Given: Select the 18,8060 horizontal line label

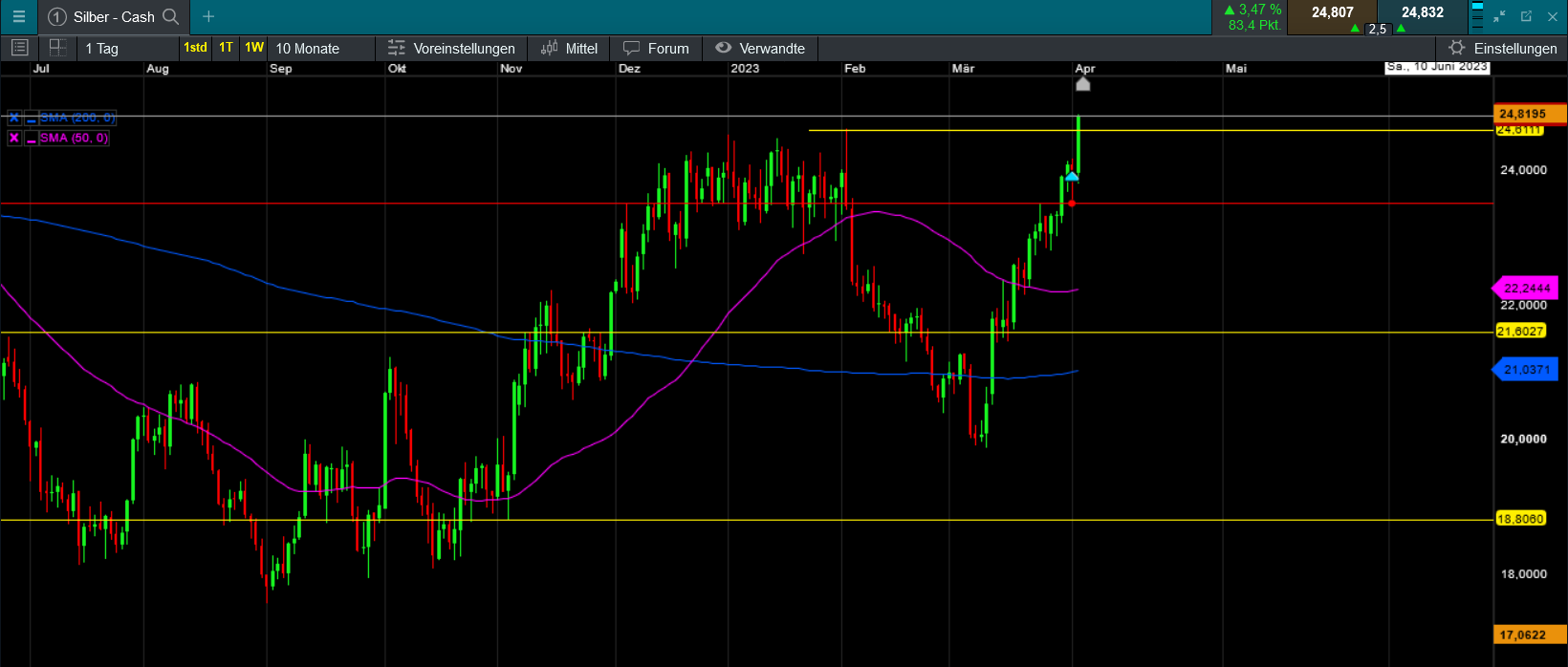Looking at the screenshot, I should [x=1520, y=519].
